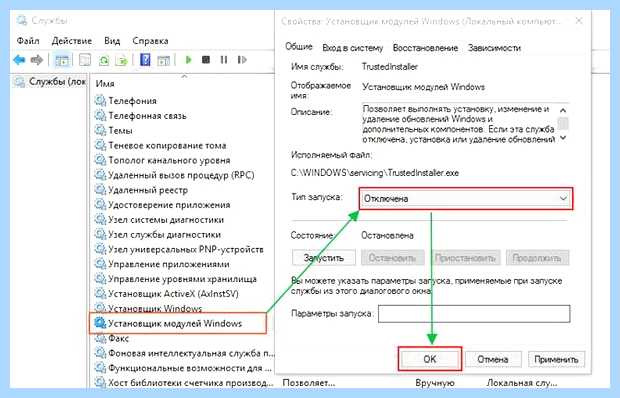
Task: Open the Файл menu
Action: pyautogui.click(x=28, y=41)
